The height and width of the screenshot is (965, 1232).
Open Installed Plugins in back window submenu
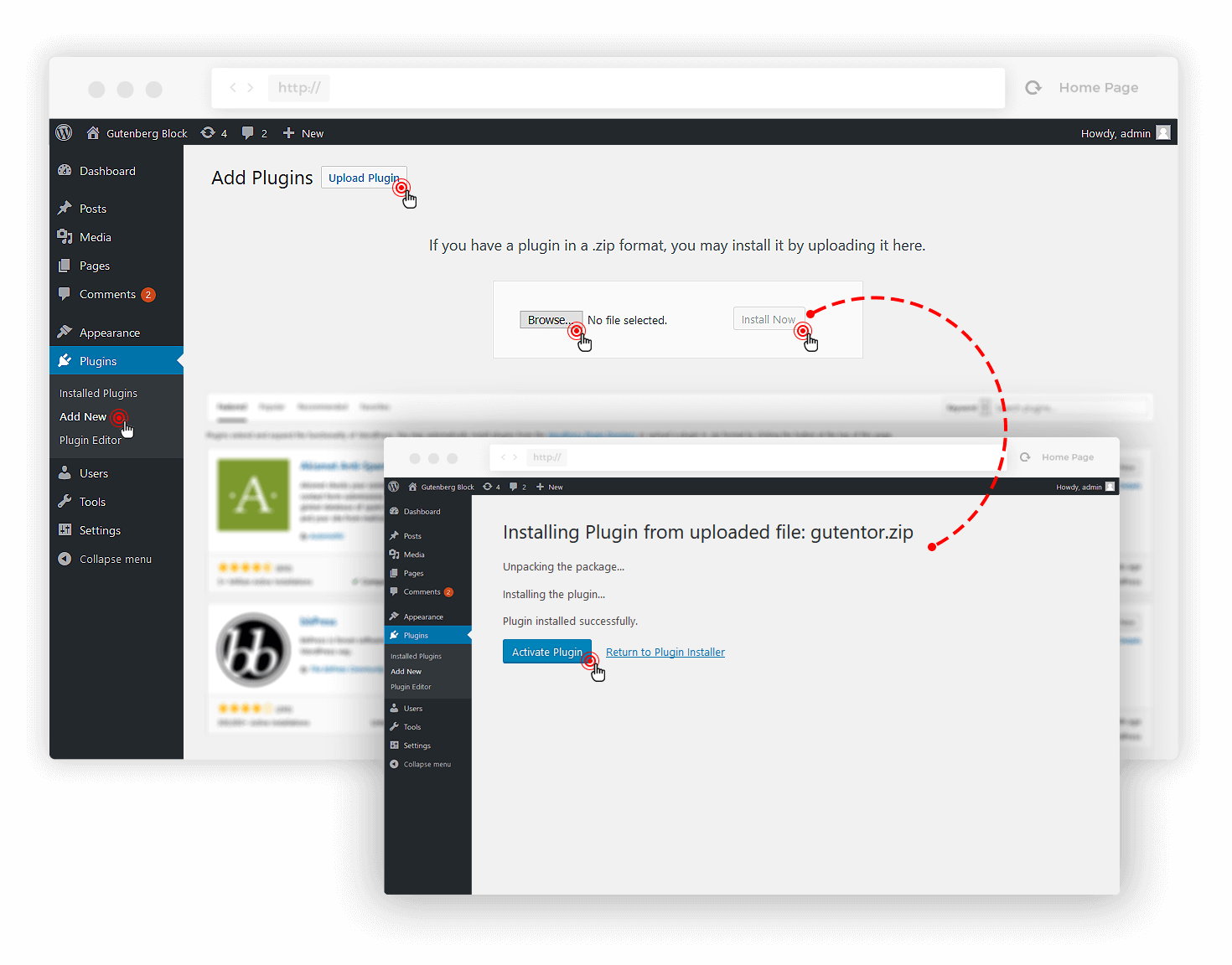click(x=98, y=393)
